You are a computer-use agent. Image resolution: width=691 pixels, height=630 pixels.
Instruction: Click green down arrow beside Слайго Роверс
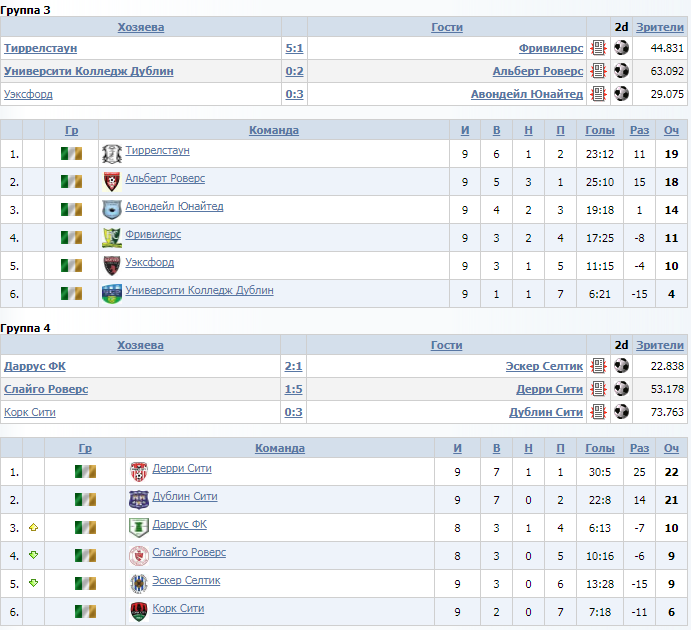pos(33,555)
